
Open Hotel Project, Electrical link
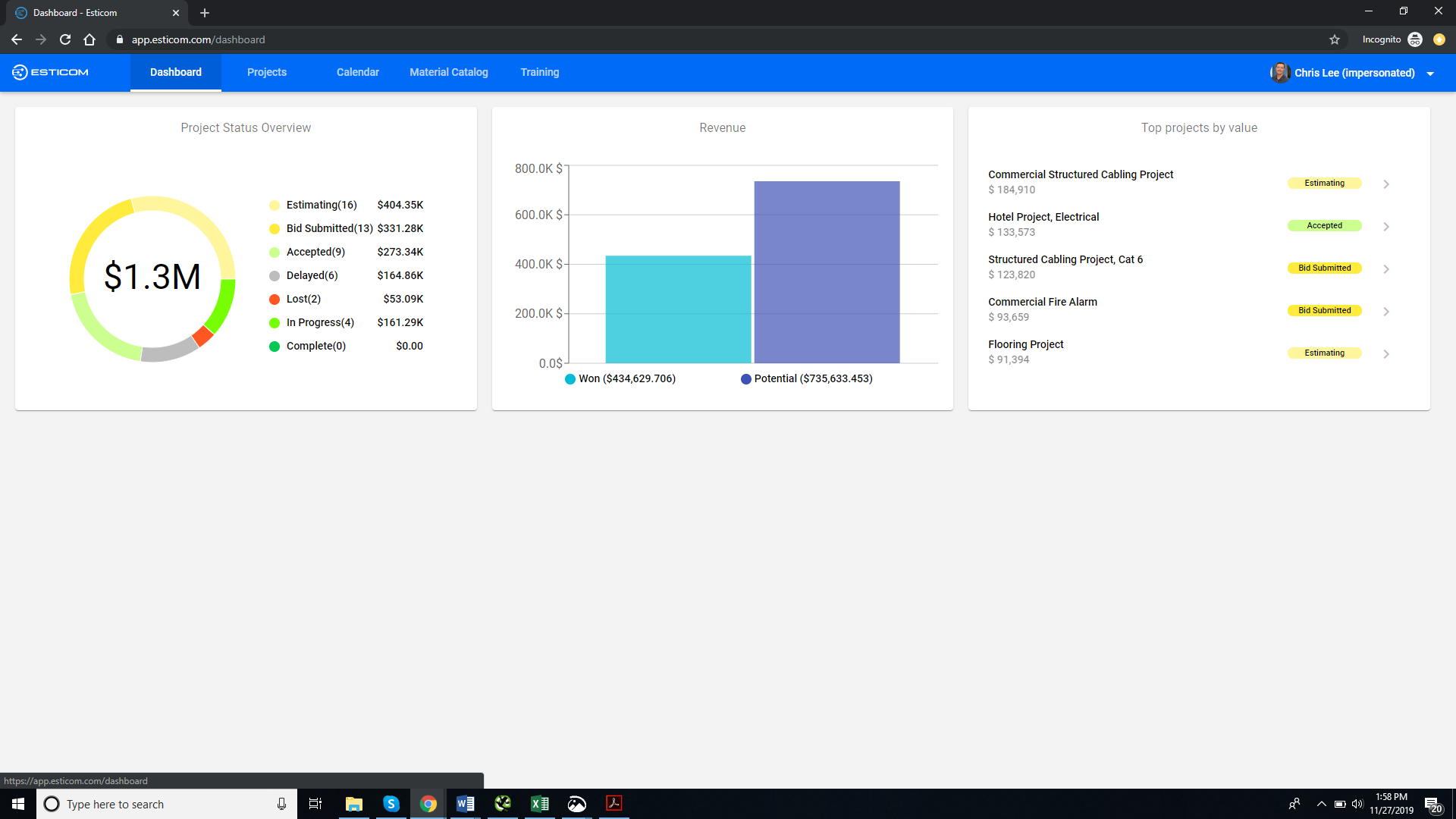coord(1043,217)
